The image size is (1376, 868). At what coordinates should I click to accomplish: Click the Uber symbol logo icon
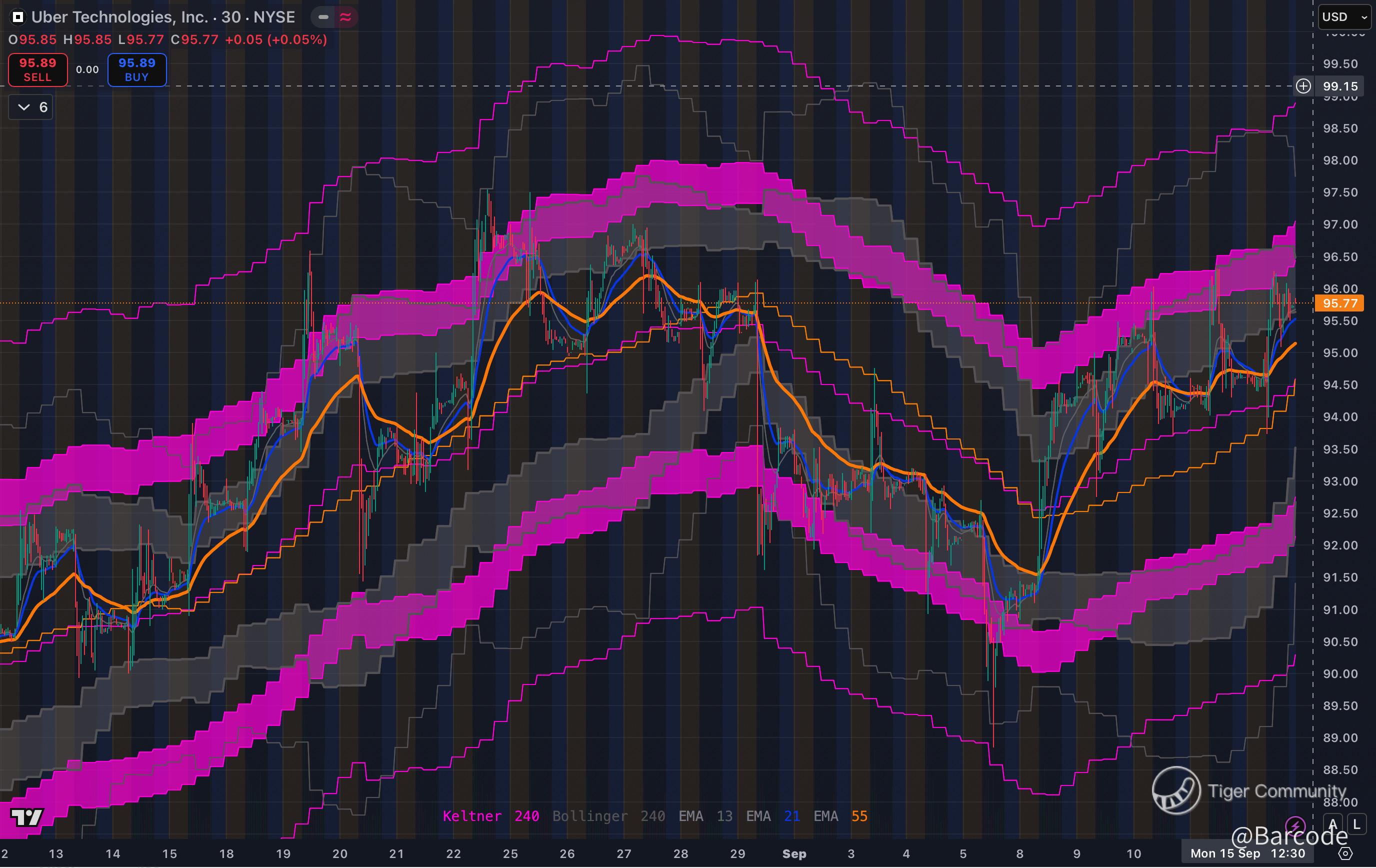(x=17, y=17)
